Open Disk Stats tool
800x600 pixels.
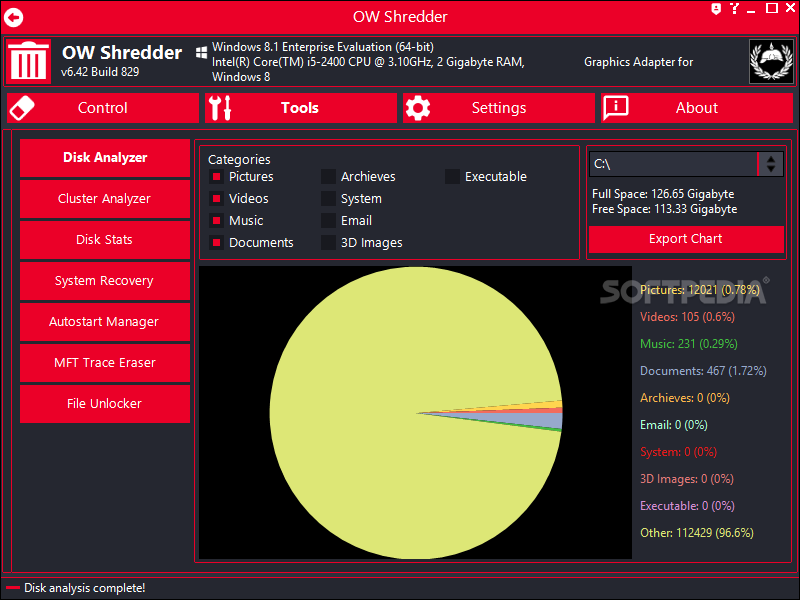coord(105,240)
